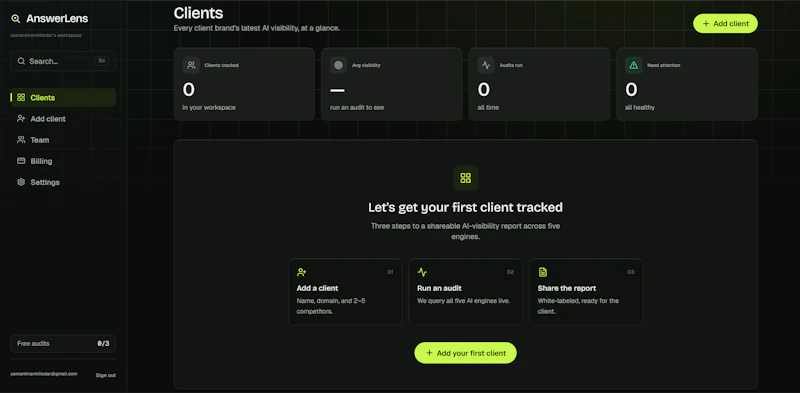Screen dimensions: 800x393
Task: Open Add client in sidebar menu
Action: 63,119
